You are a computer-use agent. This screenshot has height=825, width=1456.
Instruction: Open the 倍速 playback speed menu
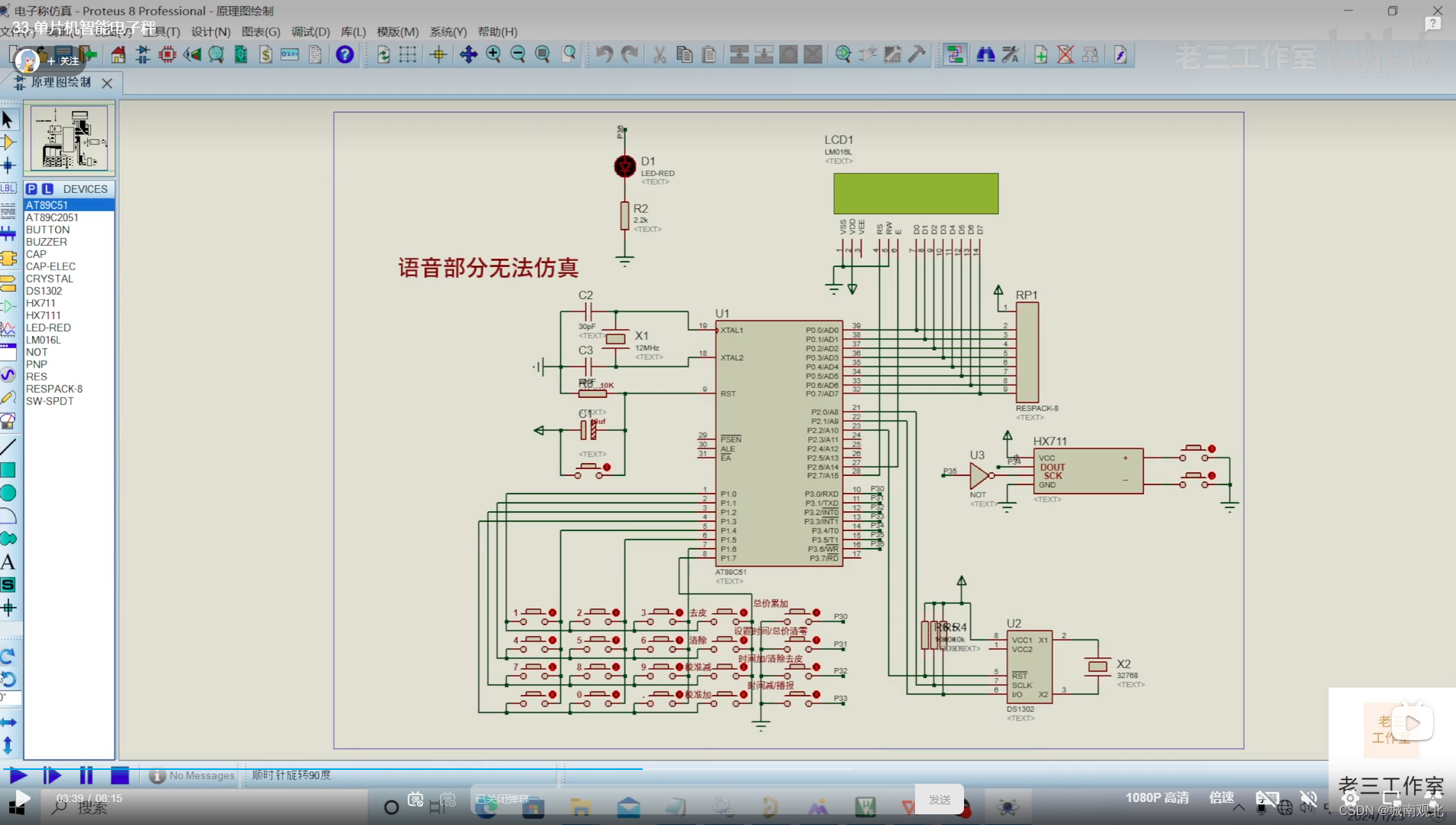[1221, 797]
